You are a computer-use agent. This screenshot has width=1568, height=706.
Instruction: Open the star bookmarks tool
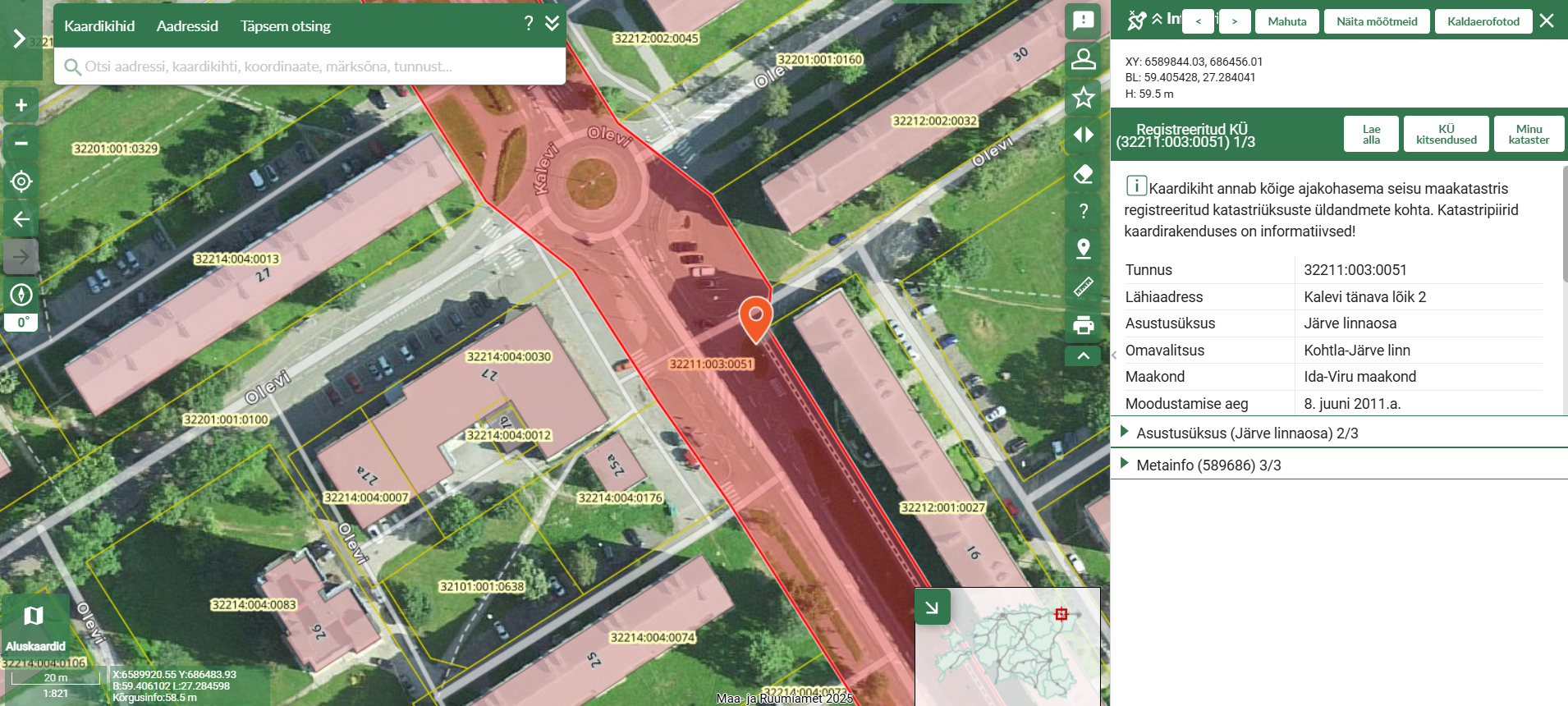coord(1083,98)
